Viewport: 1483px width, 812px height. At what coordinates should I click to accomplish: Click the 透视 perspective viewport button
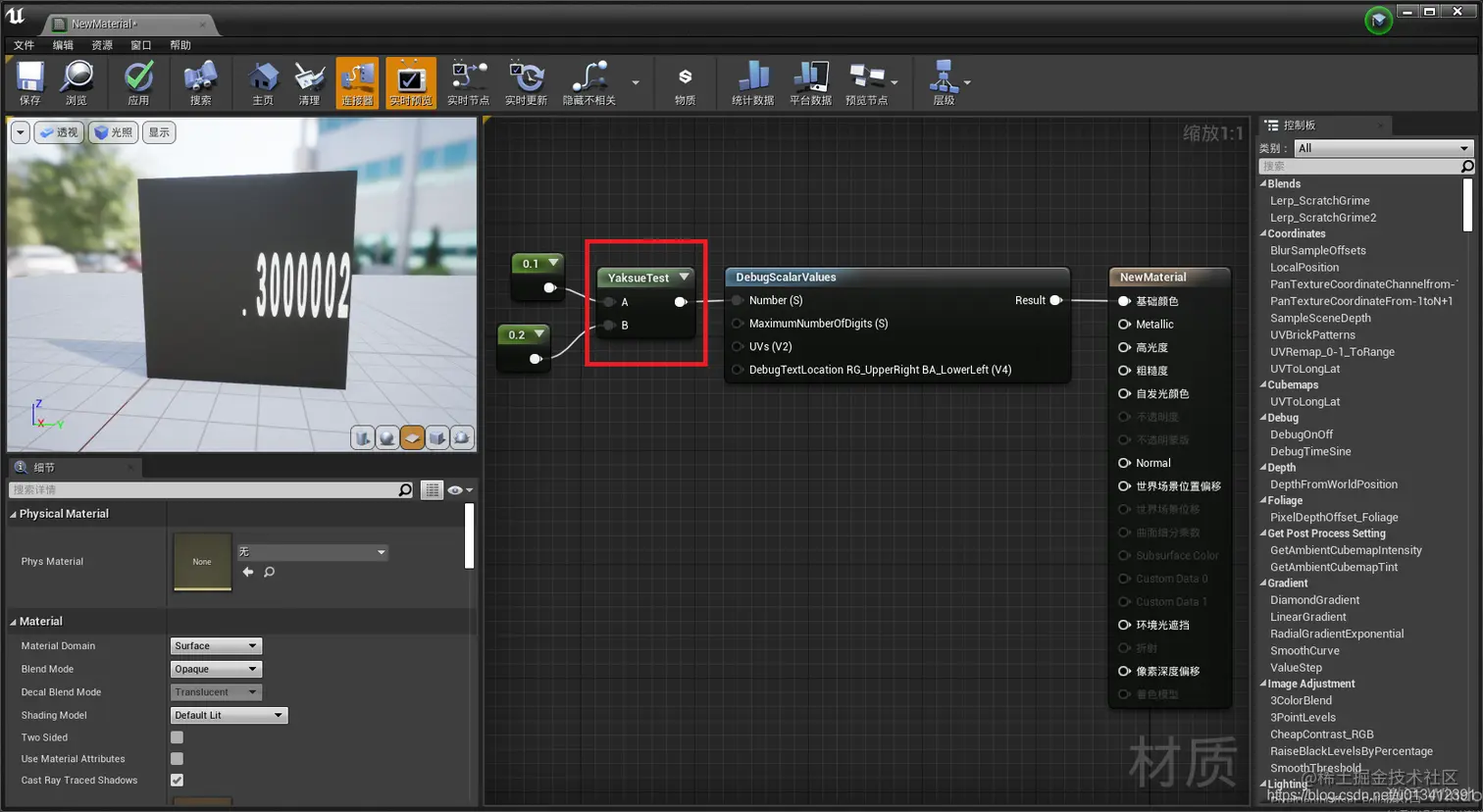(x=59, y=132)
